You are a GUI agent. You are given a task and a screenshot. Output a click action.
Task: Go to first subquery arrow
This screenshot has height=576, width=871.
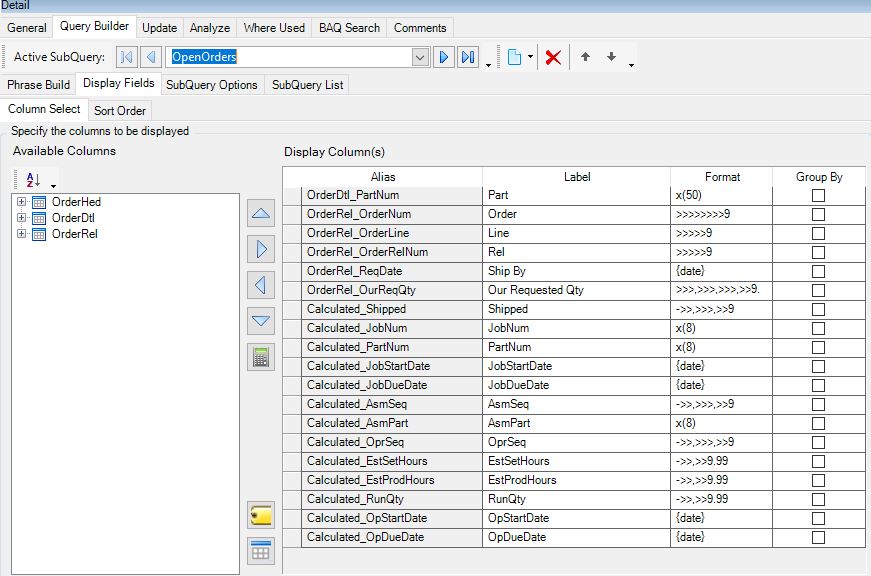coord(127,57)
